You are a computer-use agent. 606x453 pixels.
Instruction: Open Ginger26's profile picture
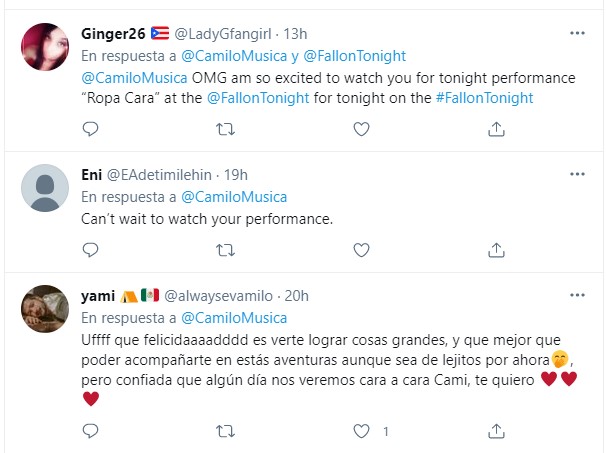pyautogui.click(x=45, y=47)
